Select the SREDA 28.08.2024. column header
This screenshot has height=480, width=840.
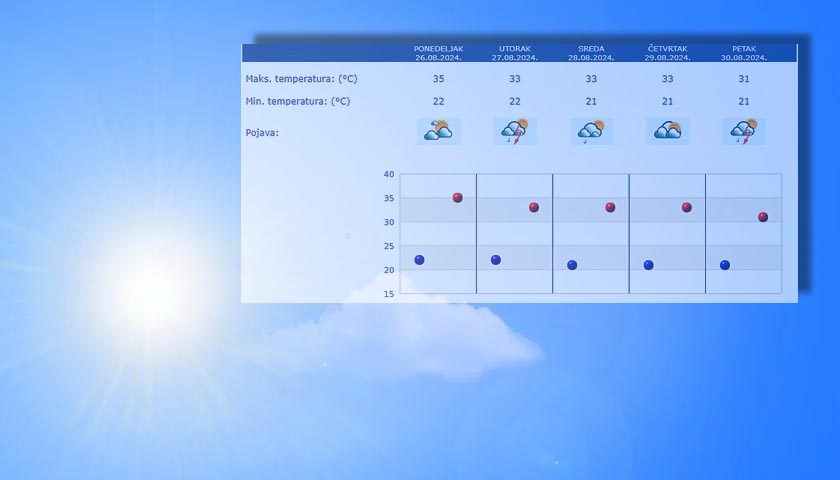591,53
